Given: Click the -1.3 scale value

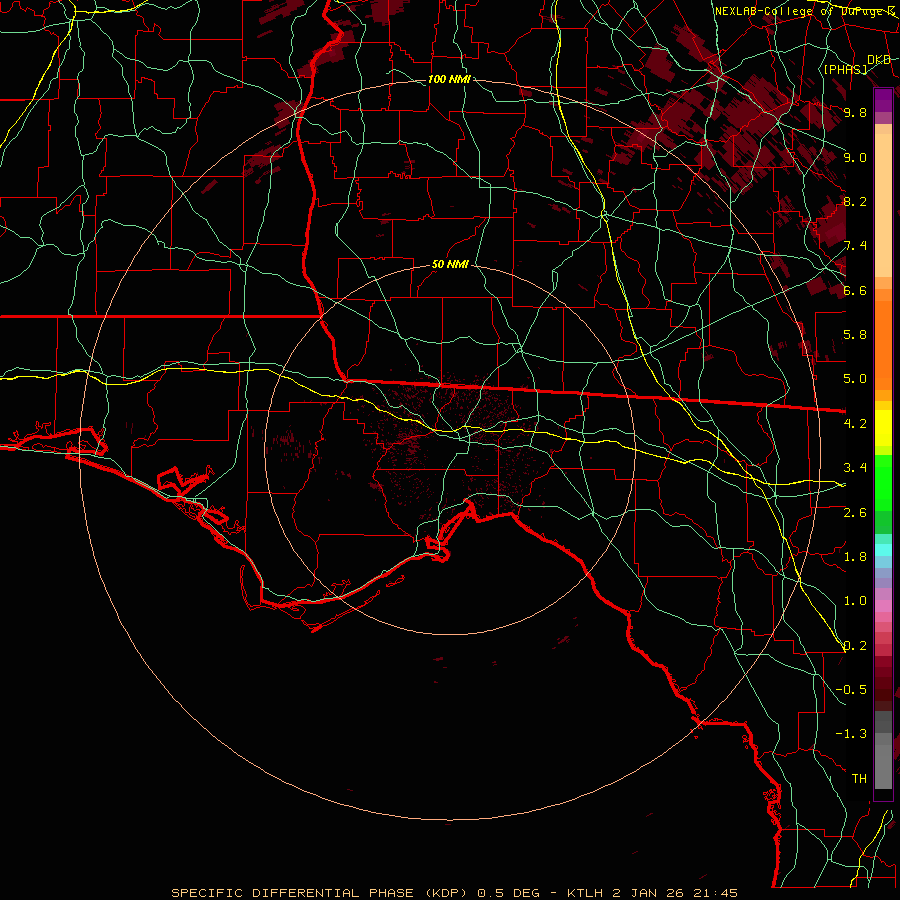Looking at the screenshot, I should coord(851,734).
